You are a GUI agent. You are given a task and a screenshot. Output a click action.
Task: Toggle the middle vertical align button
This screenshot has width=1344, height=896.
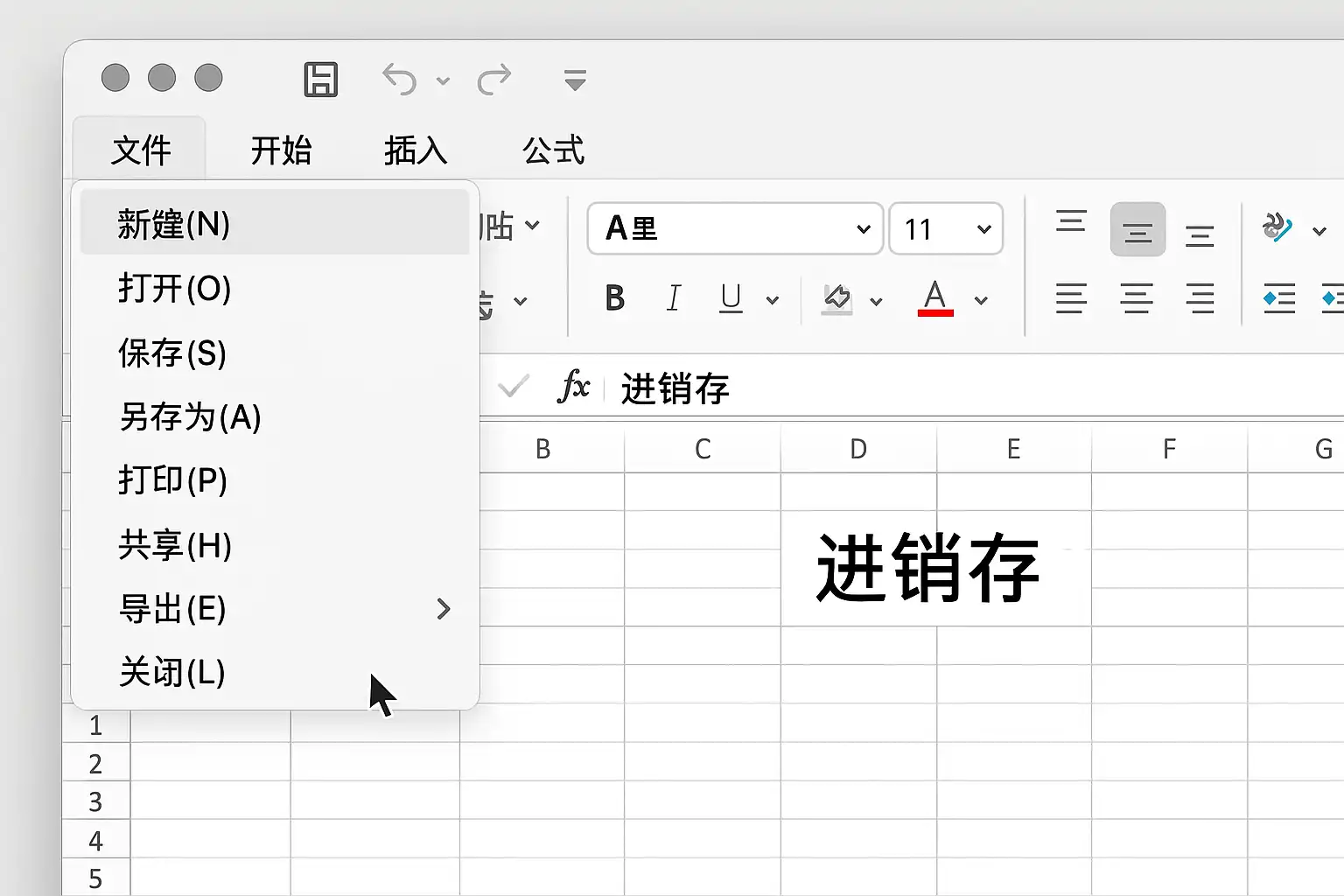(x=1137, y=230)
